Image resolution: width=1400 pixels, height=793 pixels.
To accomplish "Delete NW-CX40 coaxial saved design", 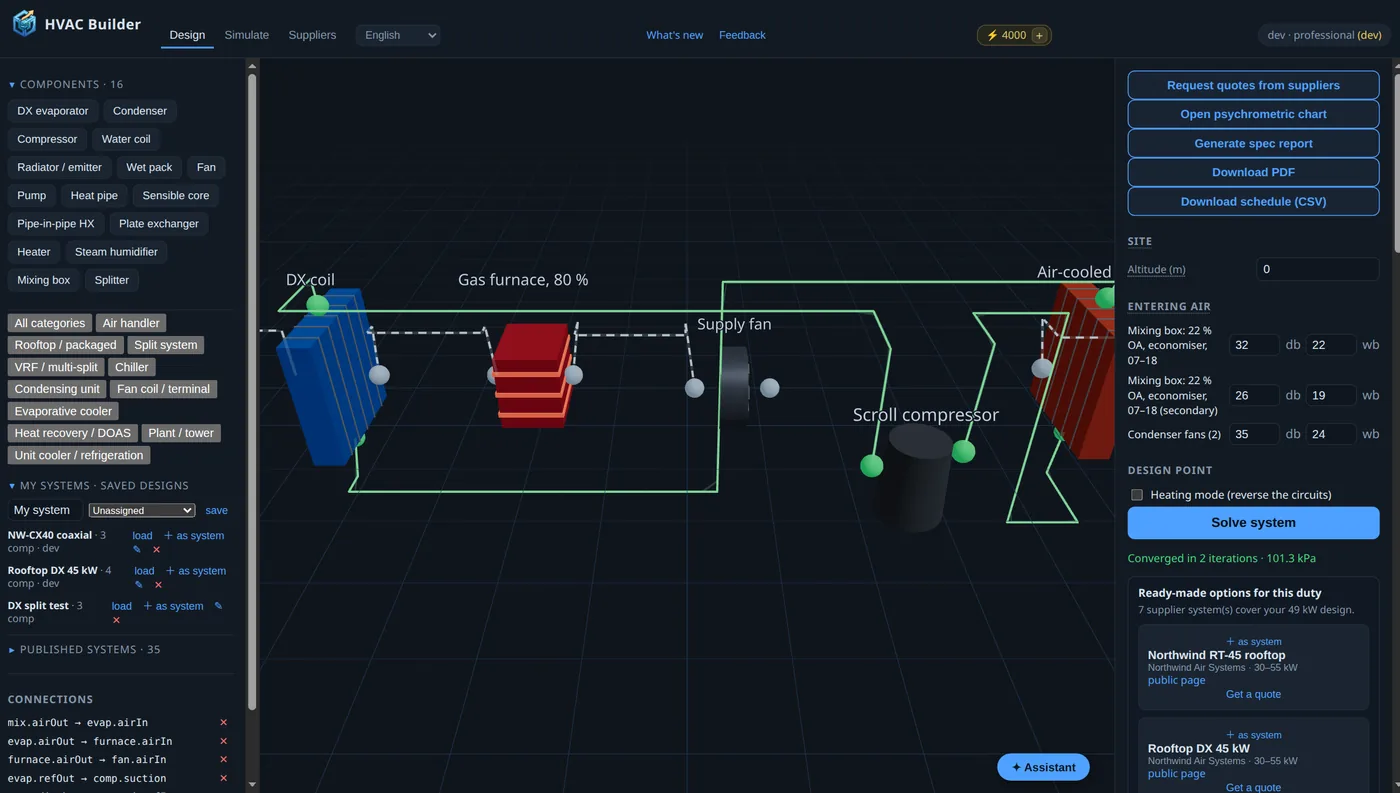I will pyautogui.click(x=156, y=549).
